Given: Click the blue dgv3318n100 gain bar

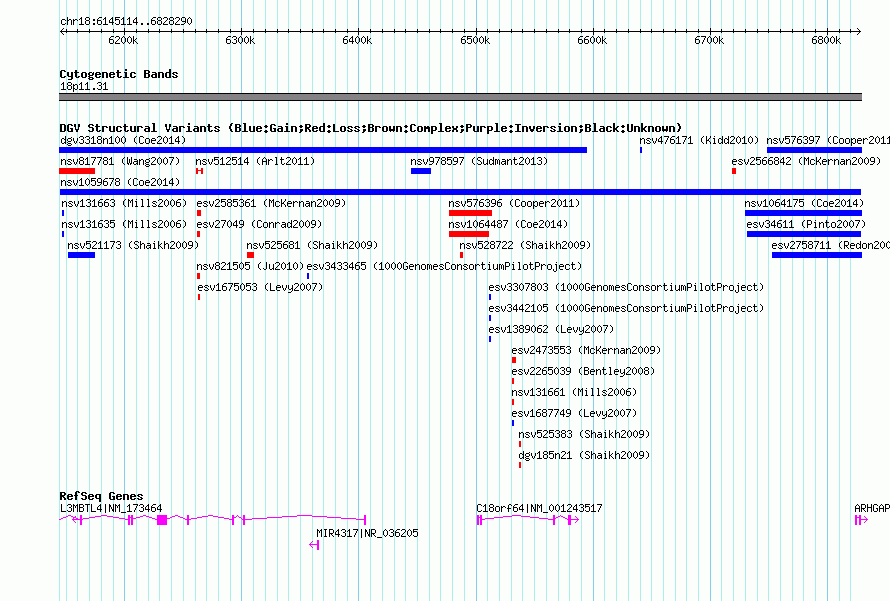Looking at the screenshot, I should [323, 150].
